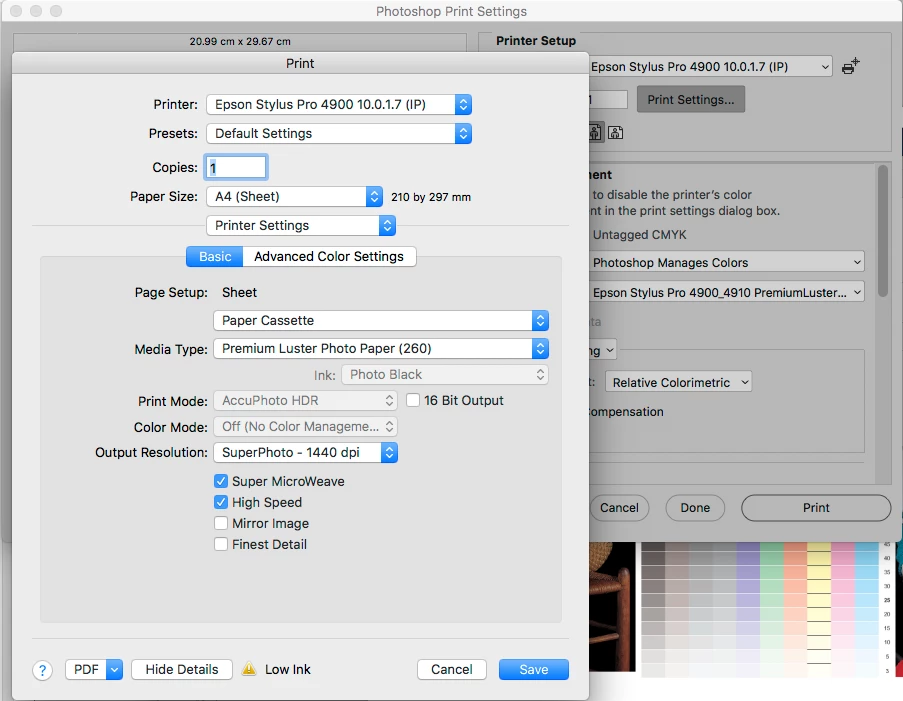Viewport: 903px width, 701px height.
Task: Open the Paper Cassette source dropdown
Action: coord(381,320)
